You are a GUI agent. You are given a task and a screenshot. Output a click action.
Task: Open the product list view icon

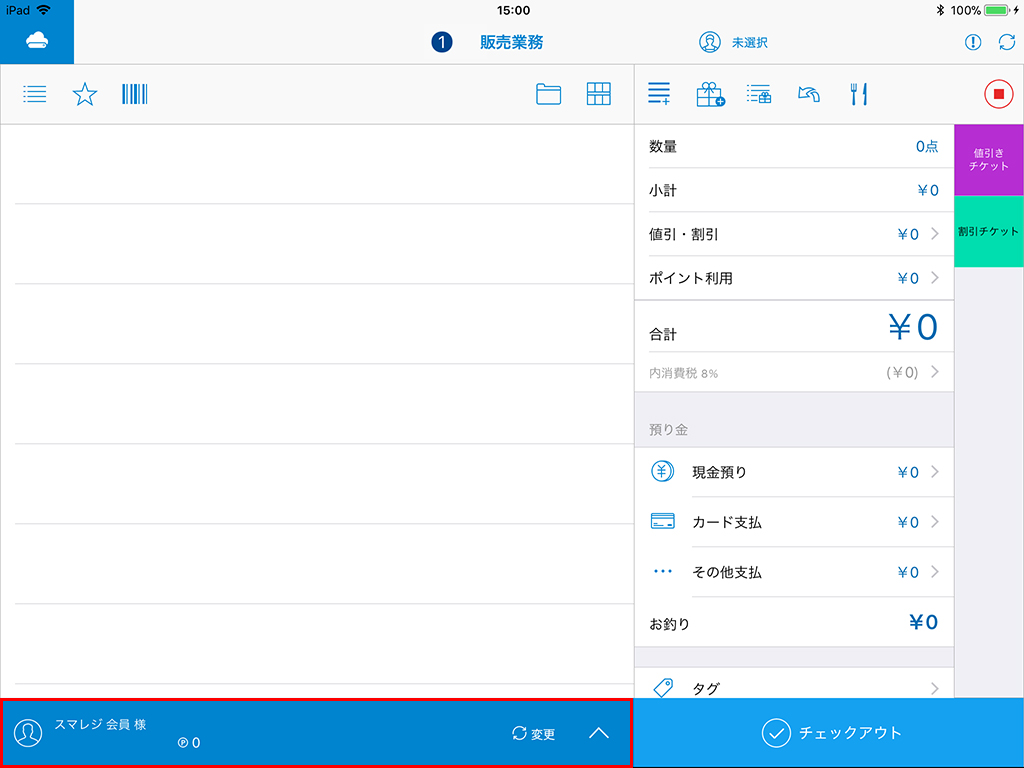pyautogui.click(x=35, y=94)
